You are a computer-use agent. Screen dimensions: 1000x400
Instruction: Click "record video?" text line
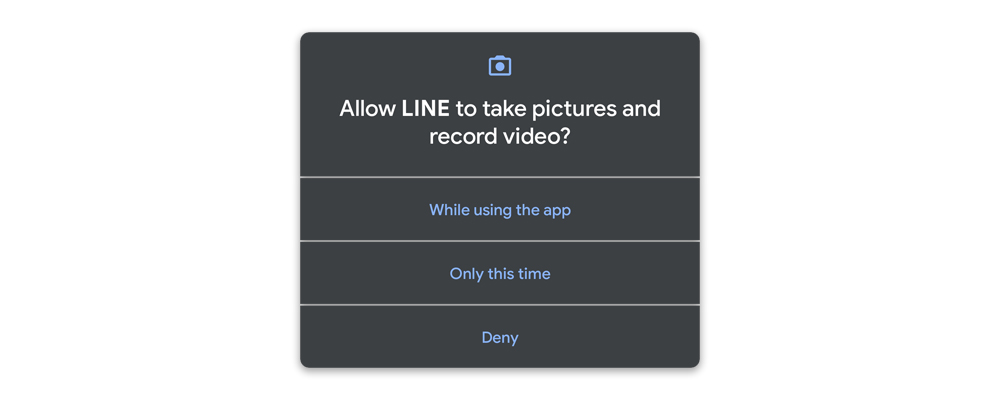pos(500,137)
